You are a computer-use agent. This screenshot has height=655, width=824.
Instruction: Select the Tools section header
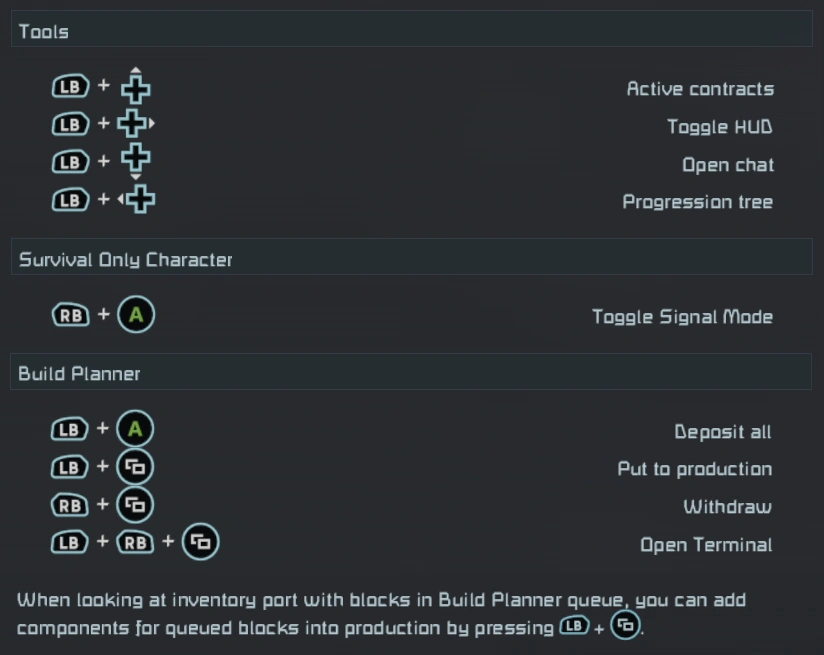[x=411, y=32]
